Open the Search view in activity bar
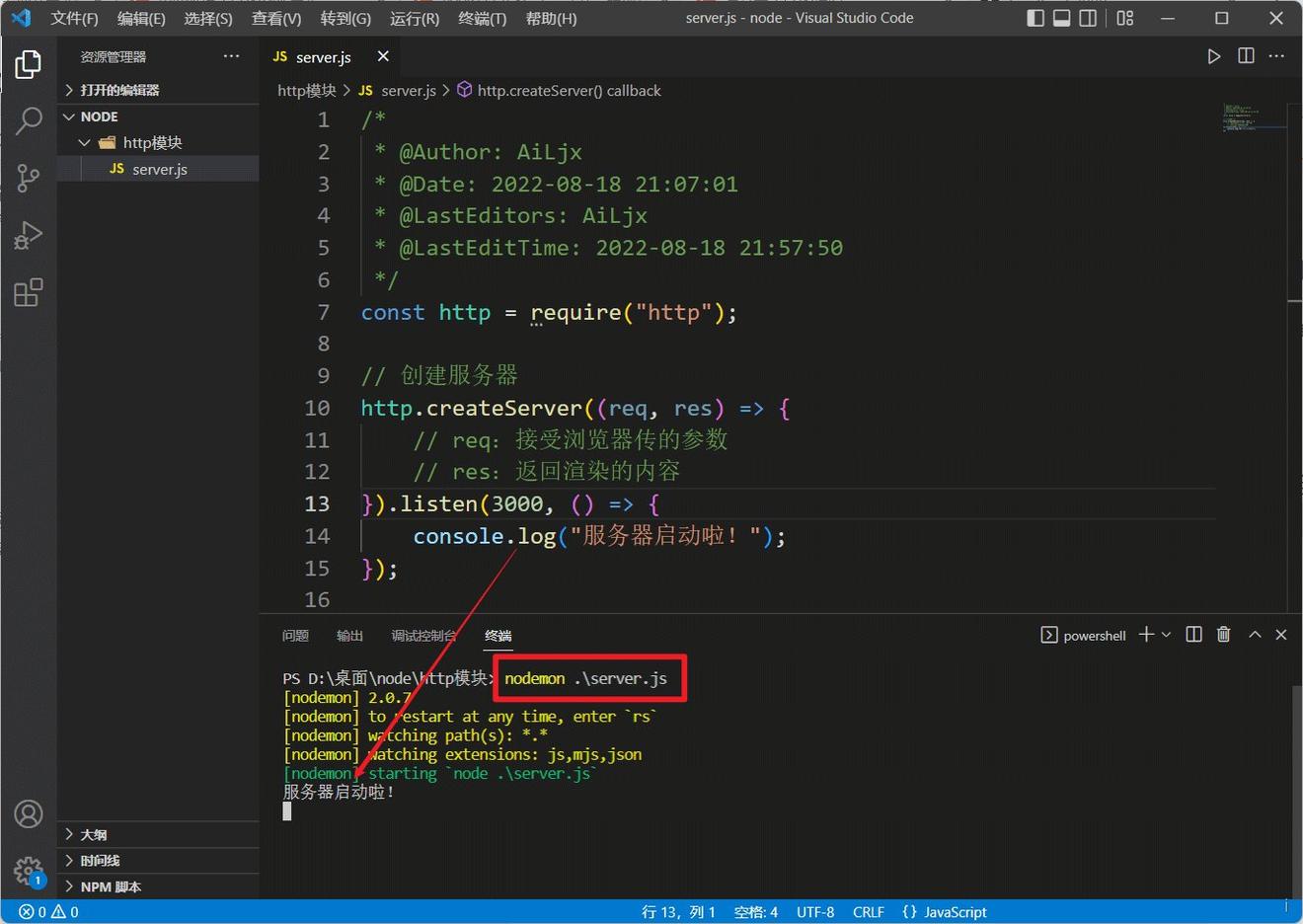Image resolution: width=1303 pixels, height=924 pixels. (29, 120)
